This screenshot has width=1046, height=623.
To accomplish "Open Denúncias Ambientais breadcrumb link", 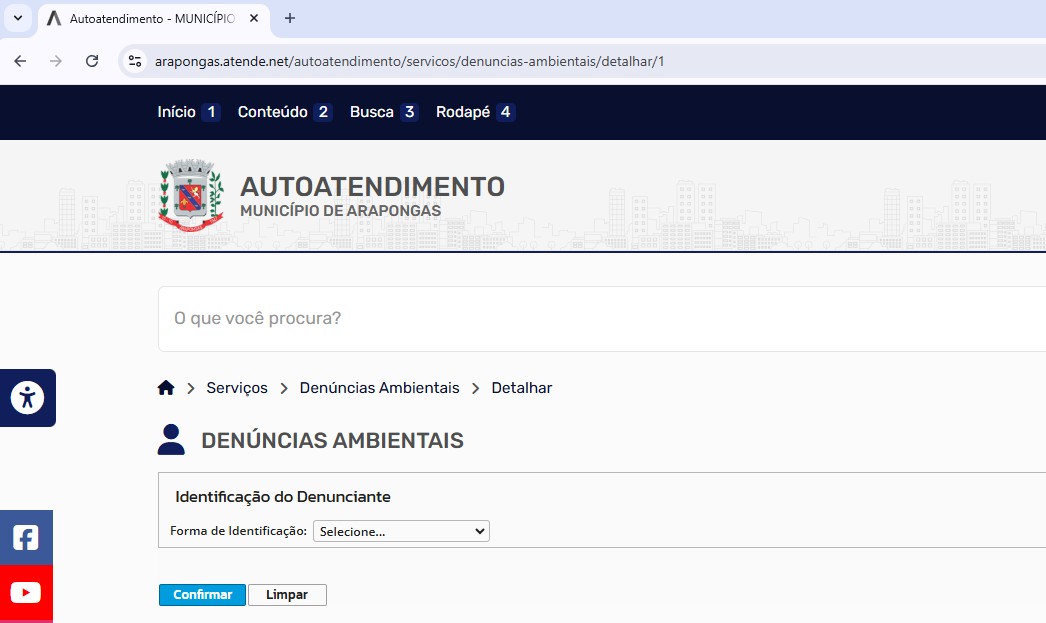I will tap(379, 388).
